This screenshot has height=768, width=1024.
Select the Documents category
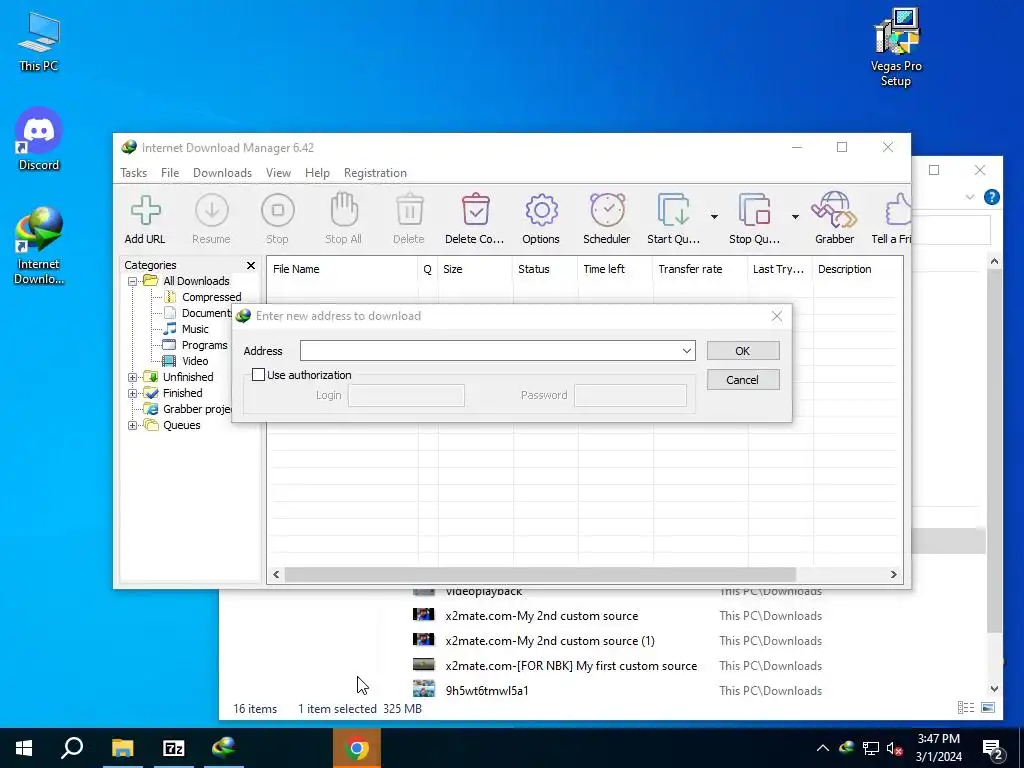click(x=206, y=313)
